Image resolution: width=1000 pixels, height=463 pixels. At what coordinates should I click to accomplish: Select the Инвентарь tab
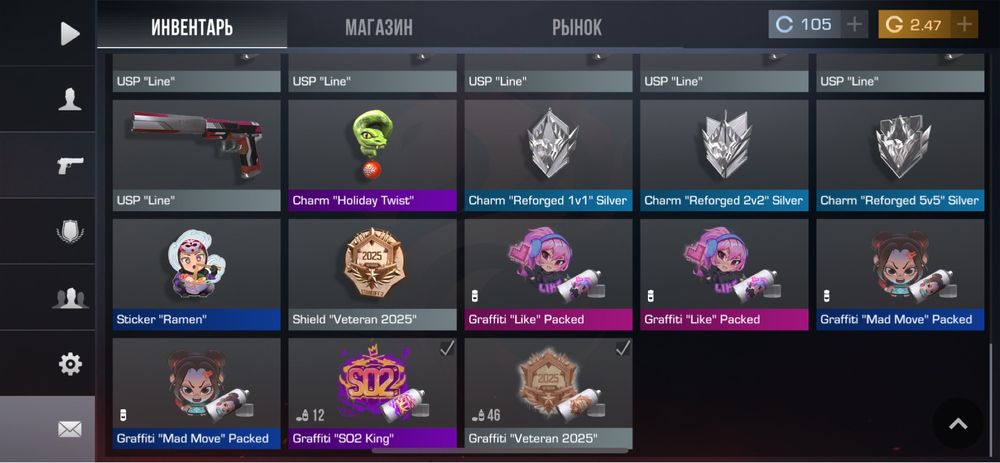(192, 27)
